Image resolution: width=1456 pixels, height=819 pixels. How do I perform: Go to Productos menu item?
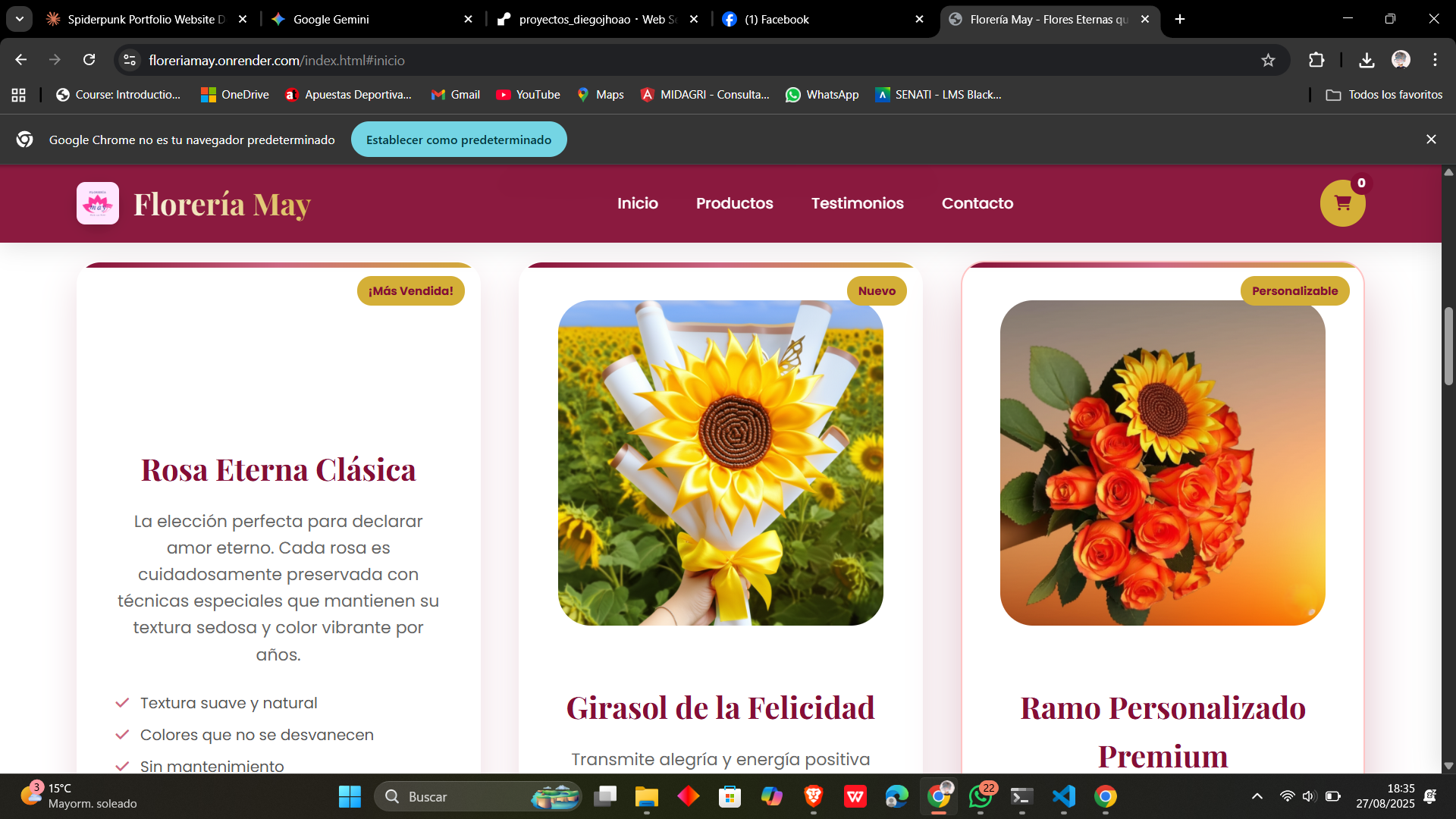(734, 203)
